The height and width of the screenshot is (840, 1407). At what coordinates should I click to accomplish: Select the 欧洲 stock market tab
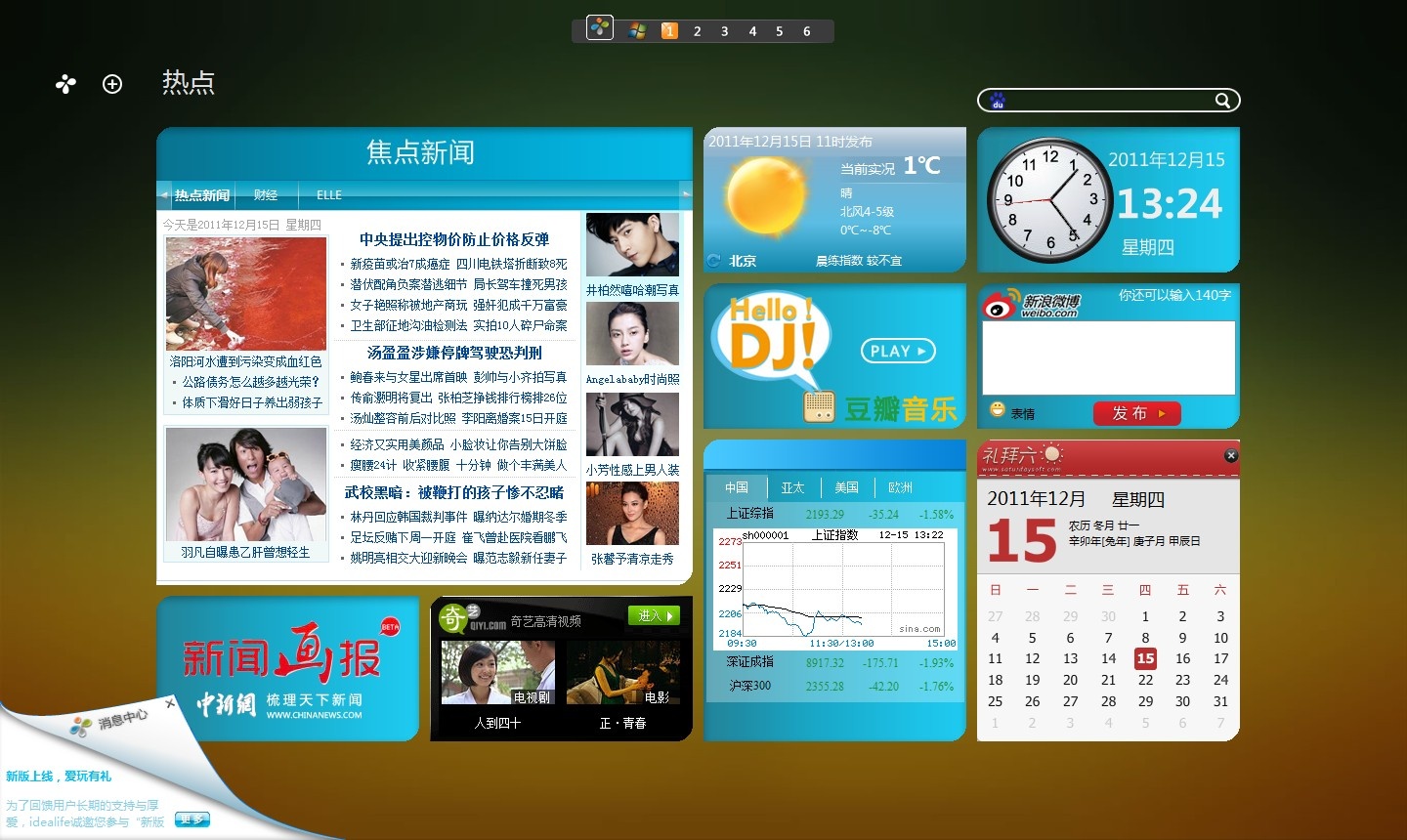(900, 487)
